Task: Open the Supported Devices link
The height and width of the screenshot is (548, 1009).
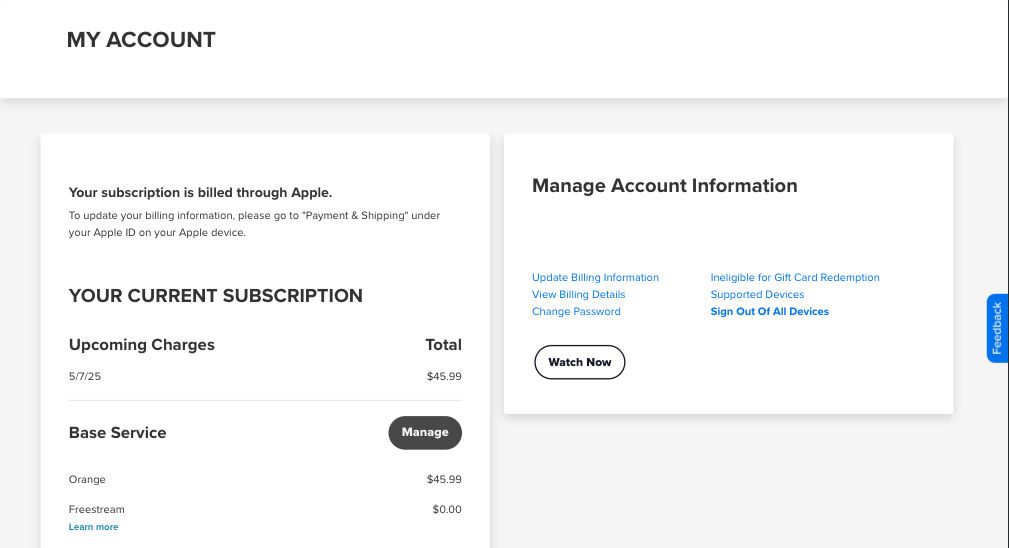Action: point(757,295)
